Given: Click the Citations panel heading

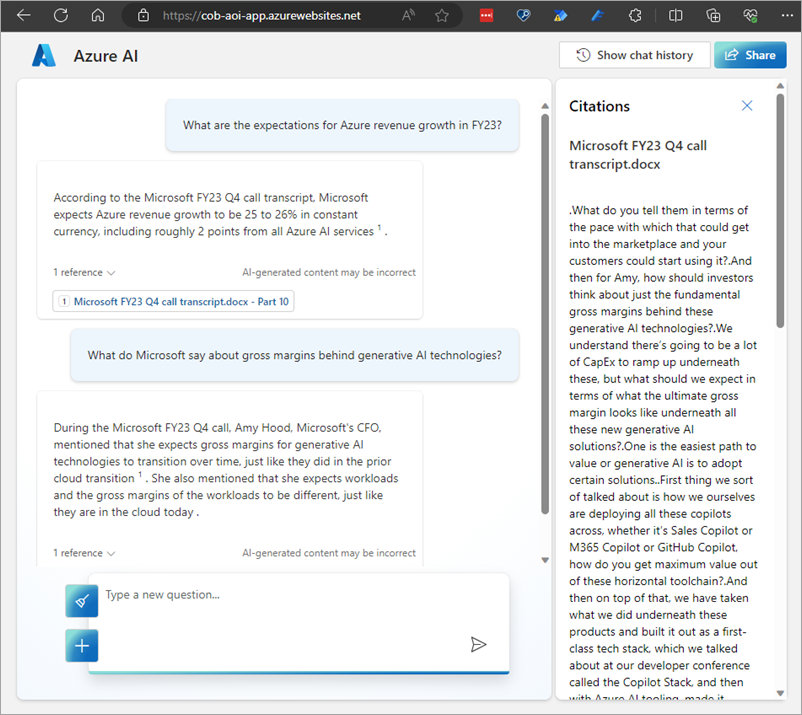Looking at the screenshot, I should point(599,106).
